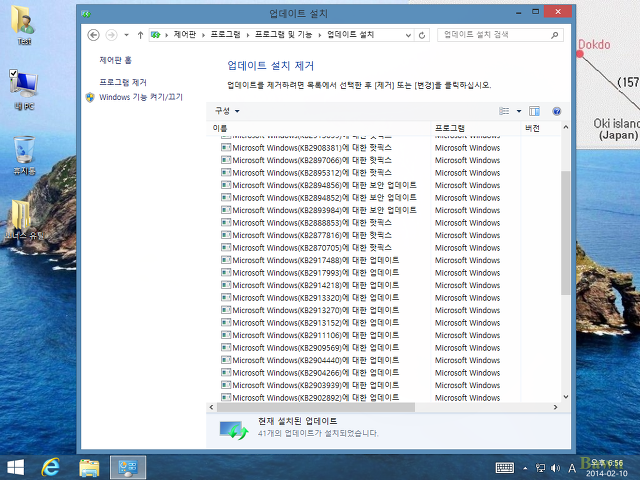This screenshot has width=640, height=480.
Task: Click the Control Panel taskbar button
Action: pos(128,467)
